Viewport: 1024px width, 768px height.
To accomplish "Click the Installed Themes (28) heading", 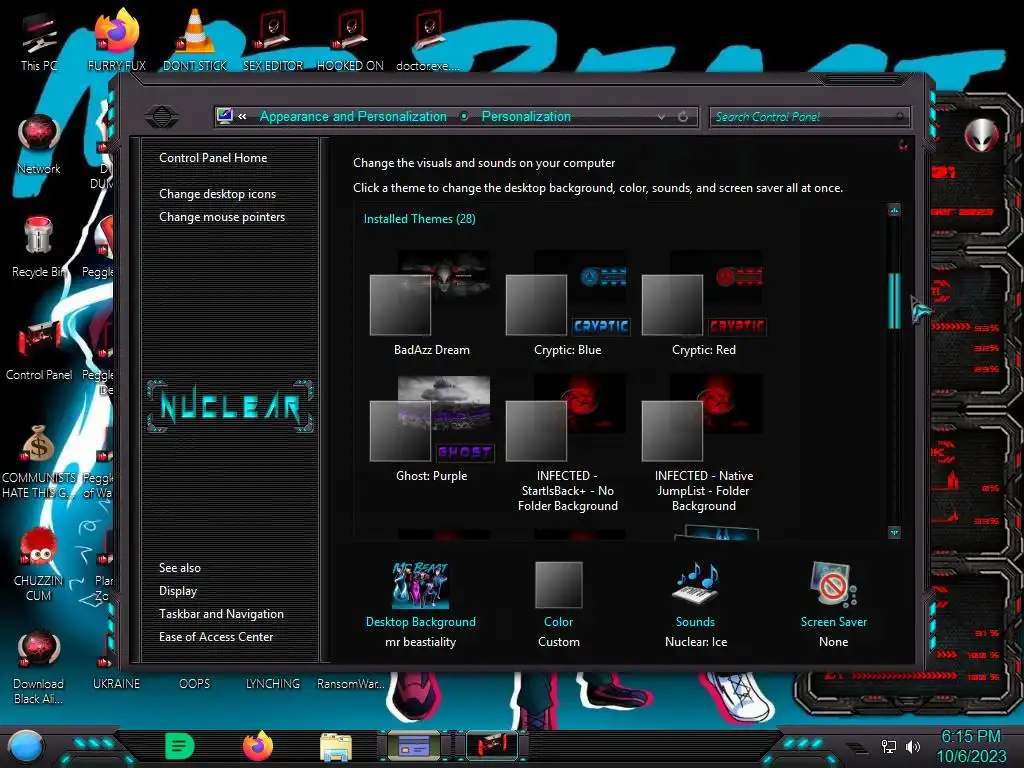I will coord(419,219).
